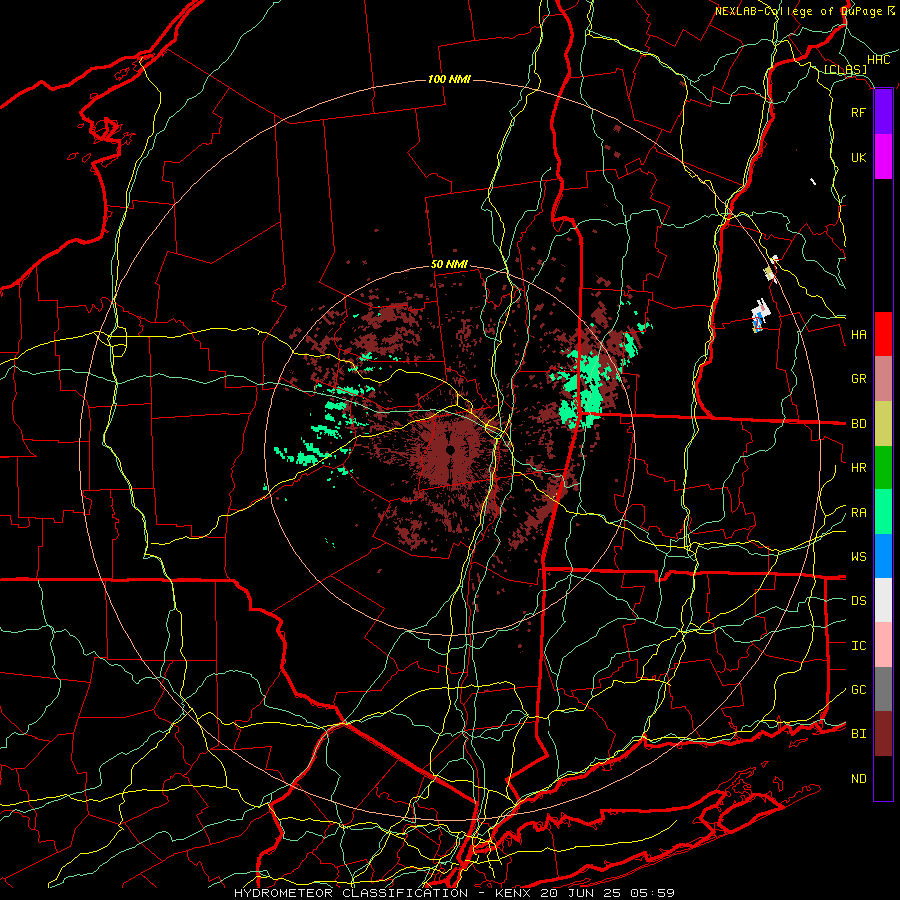Click the WS legend label
Image resolution: width=900 pixels, height=900 pixels.
858,557
